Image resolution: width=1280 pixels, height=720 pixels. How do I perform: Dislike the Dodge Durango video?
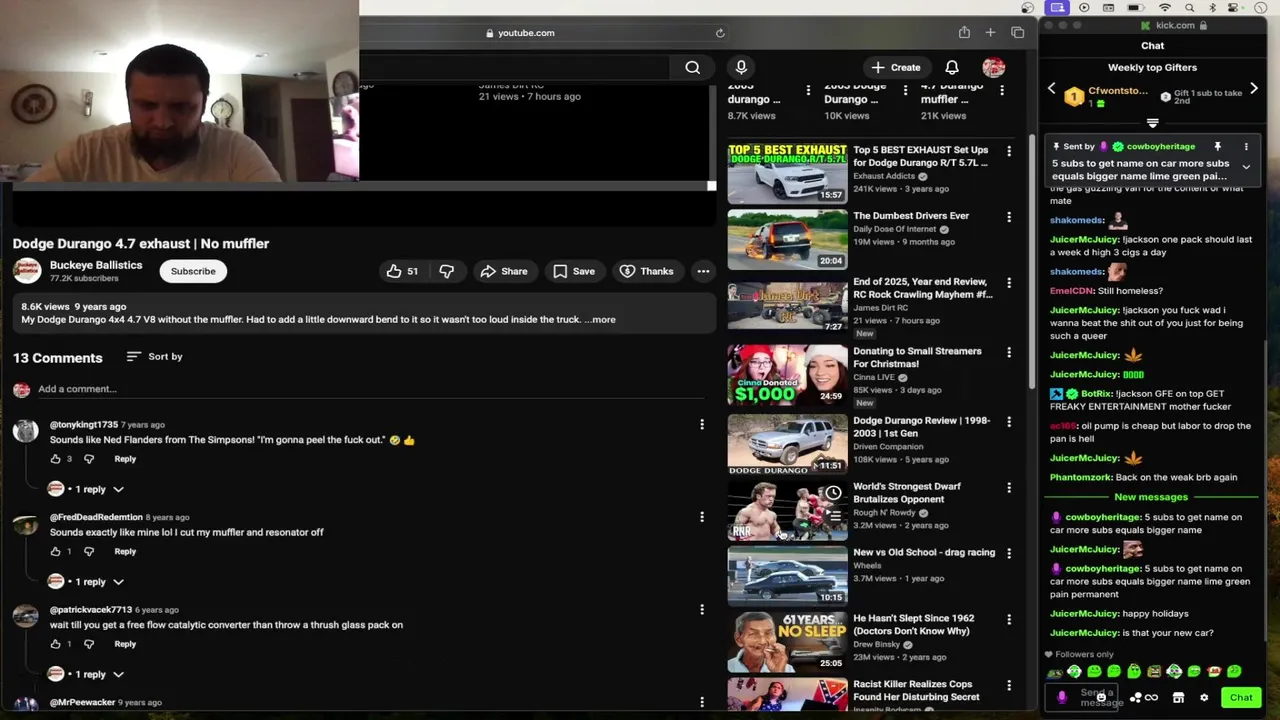coord(447,271)
